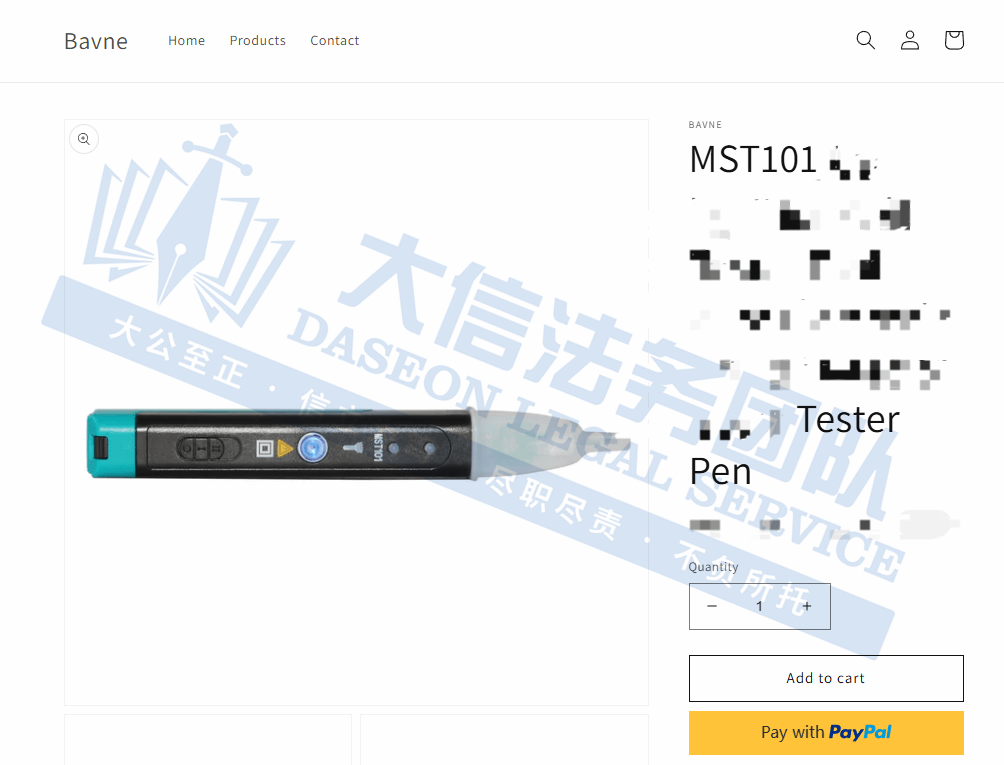Increase quantity with the plus button
The image size is (1004, 765).
807,606
